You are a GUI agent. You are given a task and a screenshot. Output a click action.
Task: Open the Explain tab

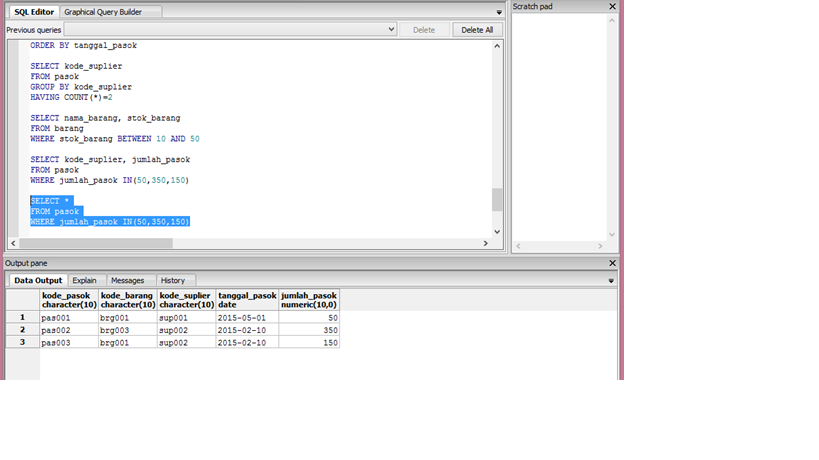[x=85, y=280]
